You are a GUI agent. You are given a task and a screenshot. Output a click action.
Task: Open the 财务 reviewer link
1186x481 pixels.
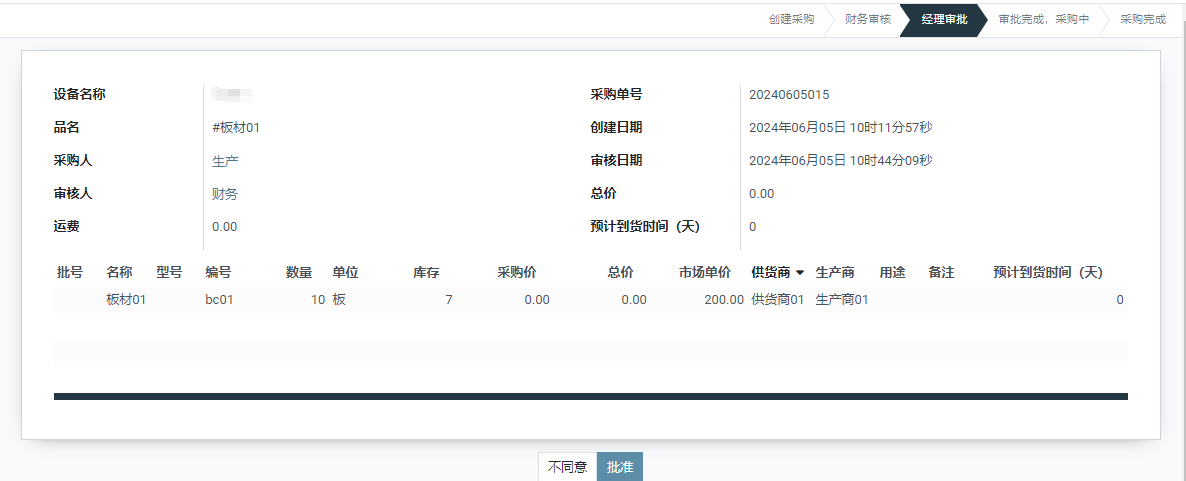225,194
